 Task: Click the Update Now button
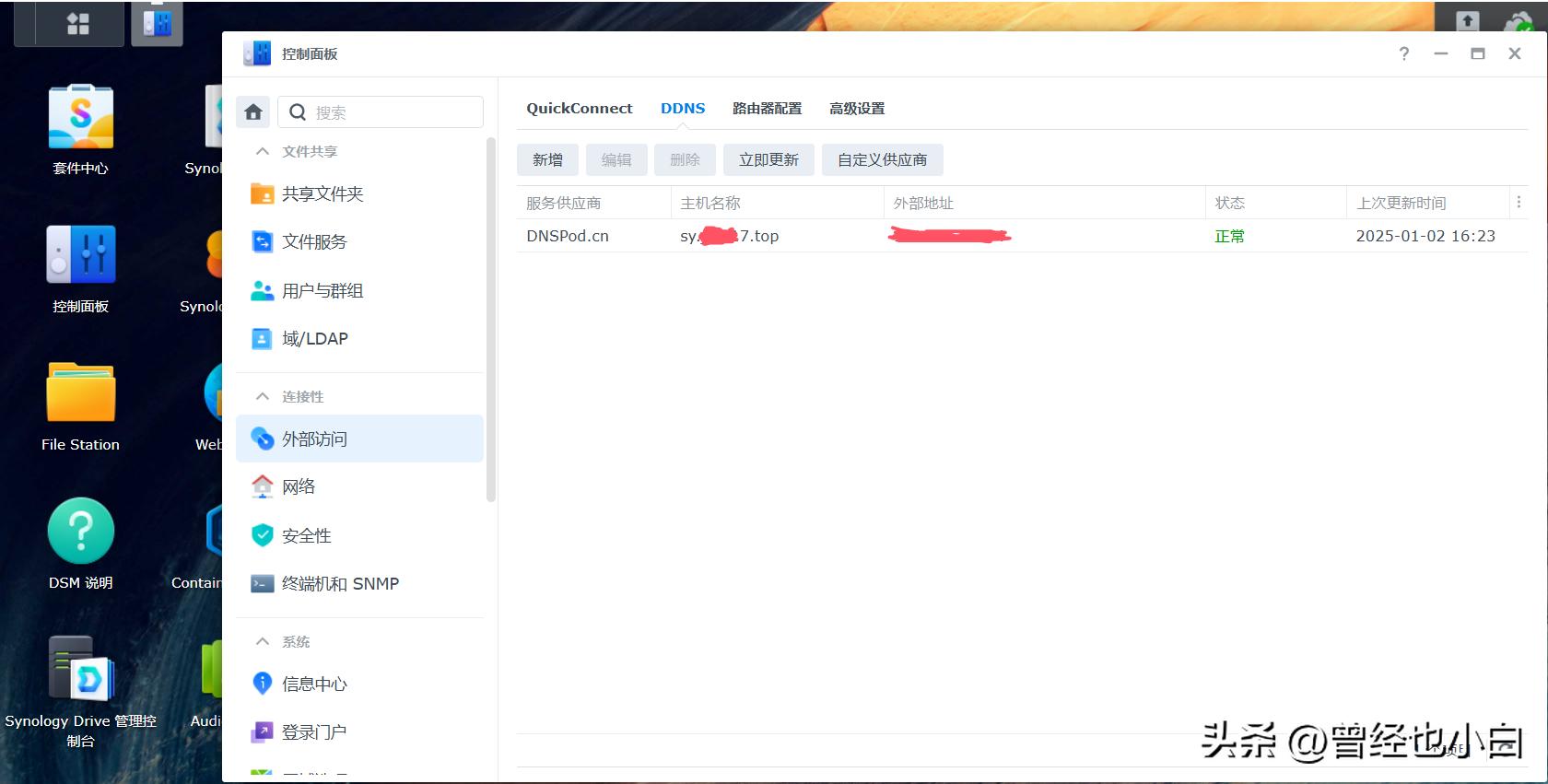pos(768,160)
